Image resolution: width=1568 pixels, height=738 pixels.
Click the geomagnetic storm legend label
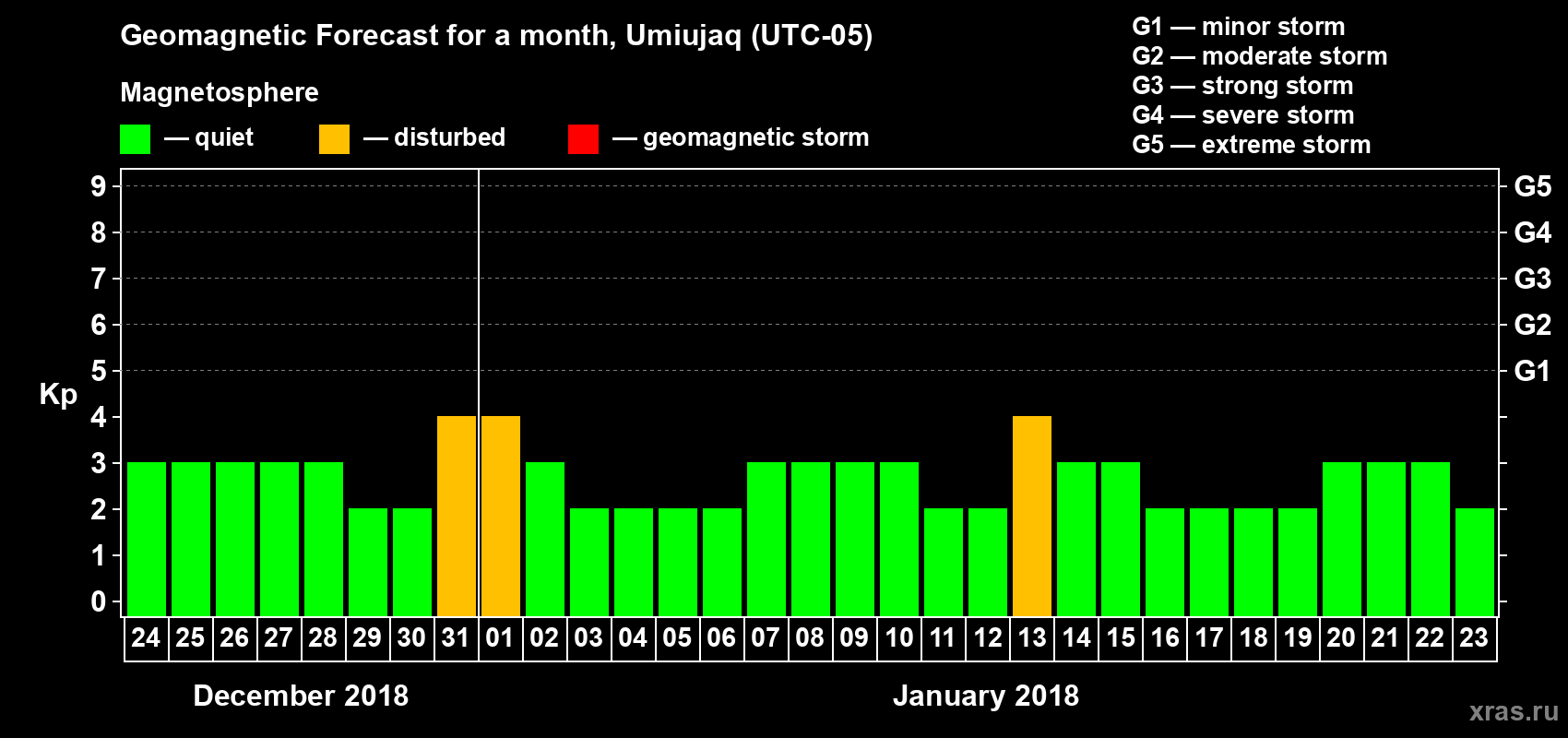[755, 137]
